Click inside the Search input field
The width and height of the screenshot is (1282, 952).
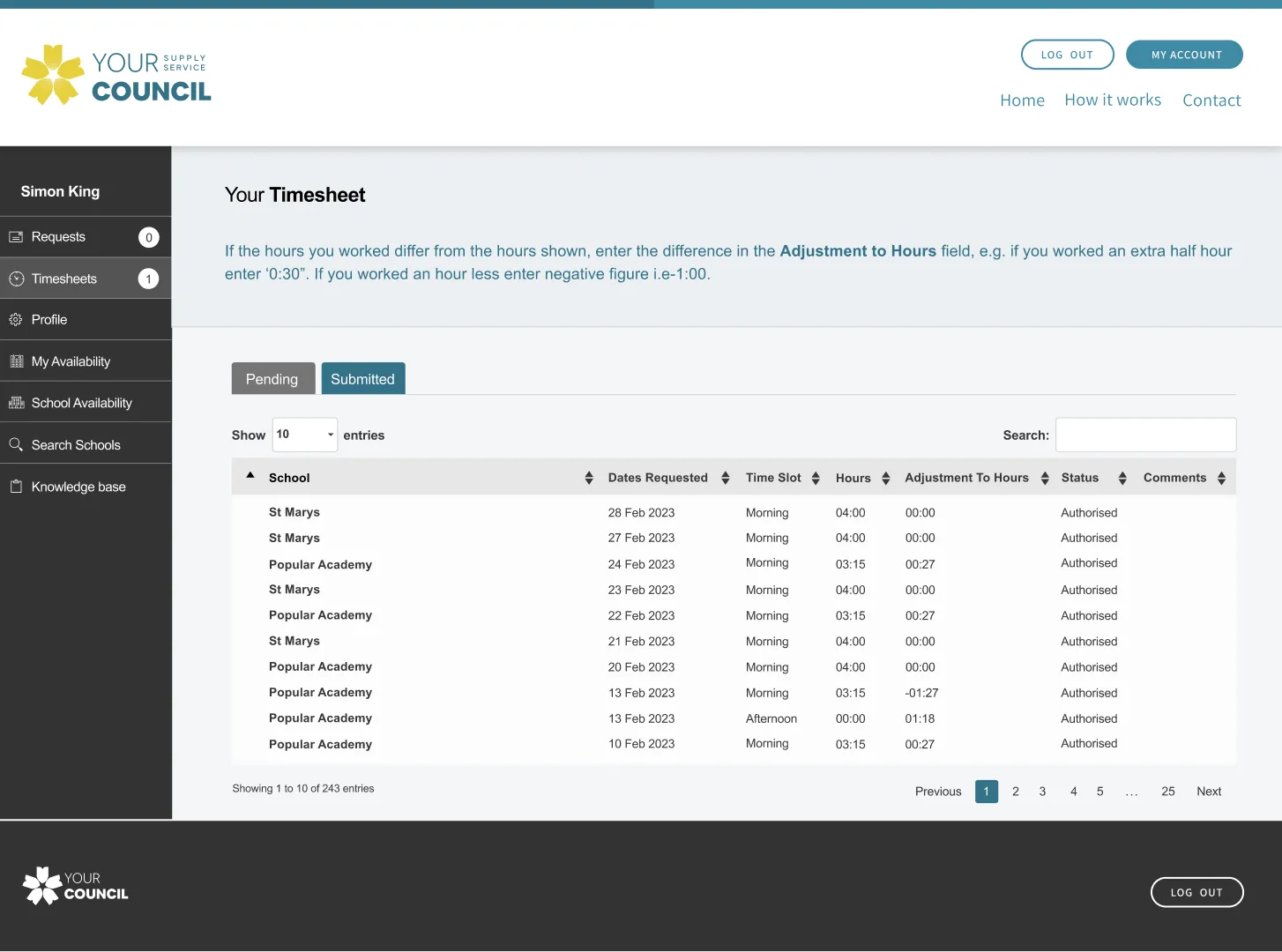pos(1145,435)
